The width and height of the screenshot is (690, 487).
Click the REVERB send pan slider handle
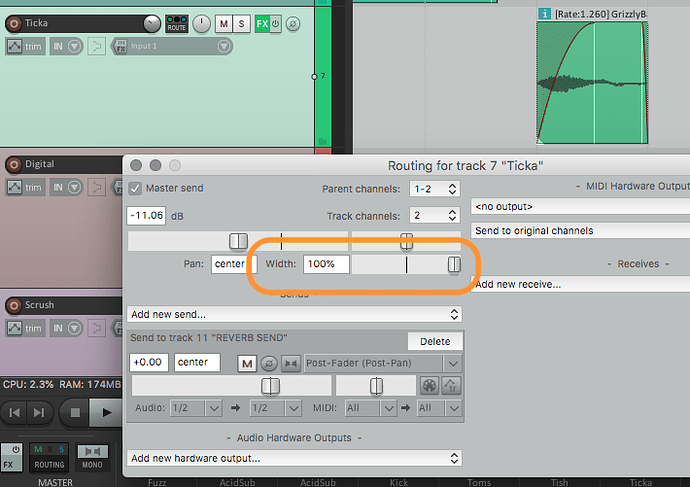pyautogui.click(x=376, y=386)
